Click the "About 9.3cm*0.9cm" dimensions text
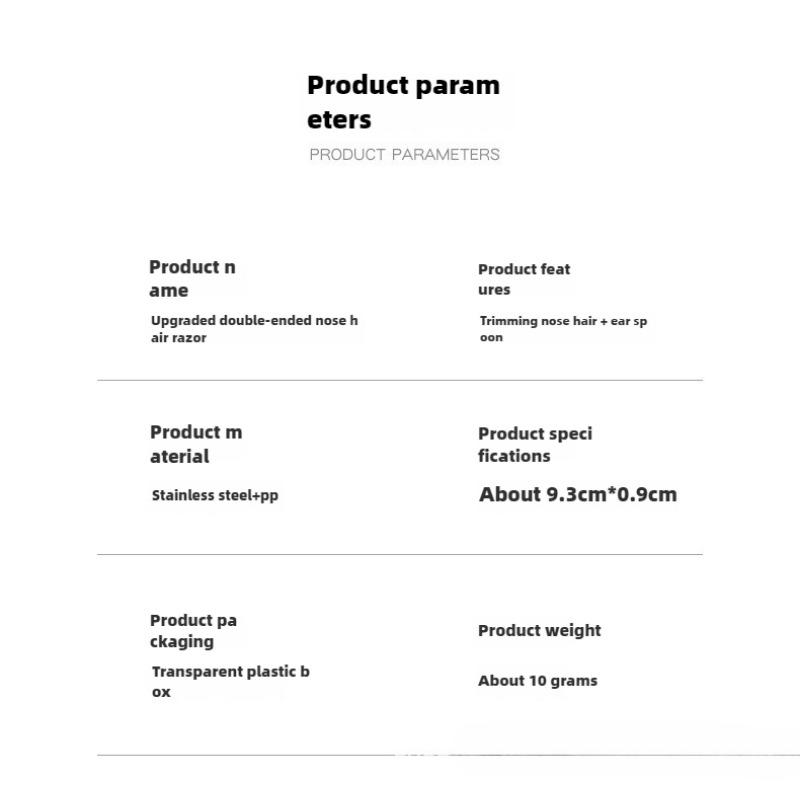Image resolution: width=800 pixels, height=800 pixels. [578, 494]
